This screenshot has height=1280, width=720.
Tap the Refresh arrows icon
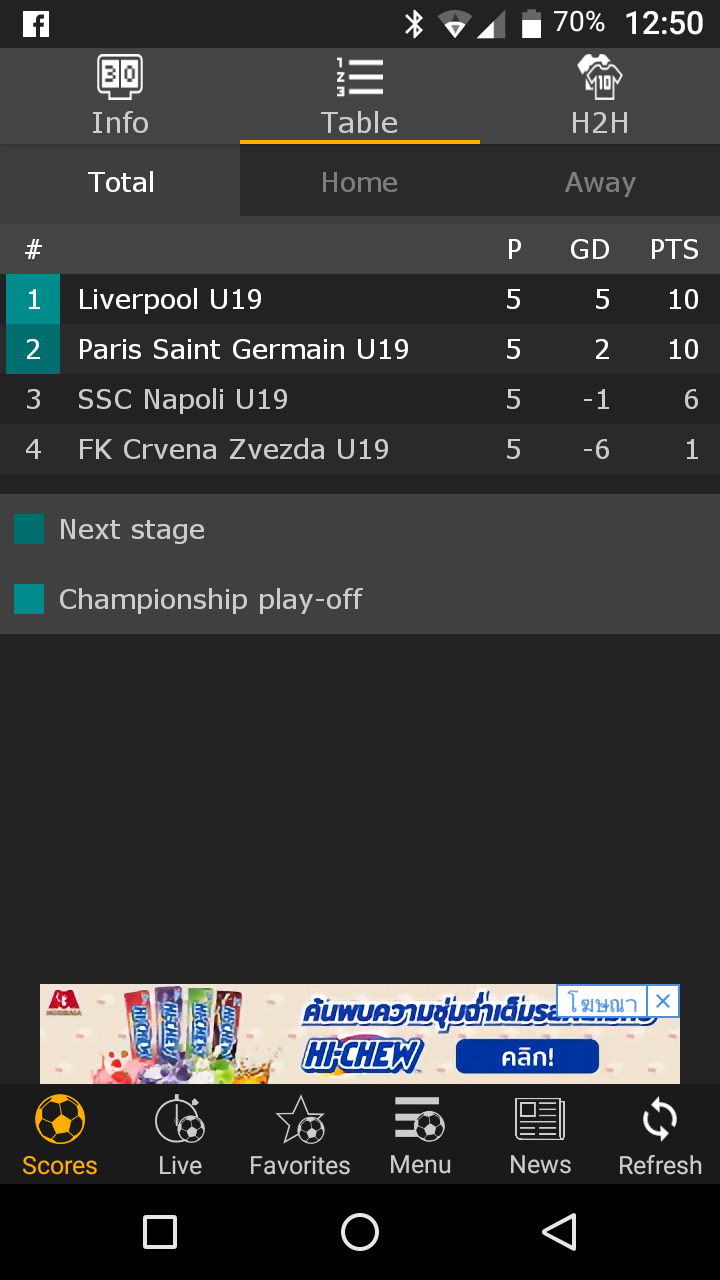[660, 1120]
